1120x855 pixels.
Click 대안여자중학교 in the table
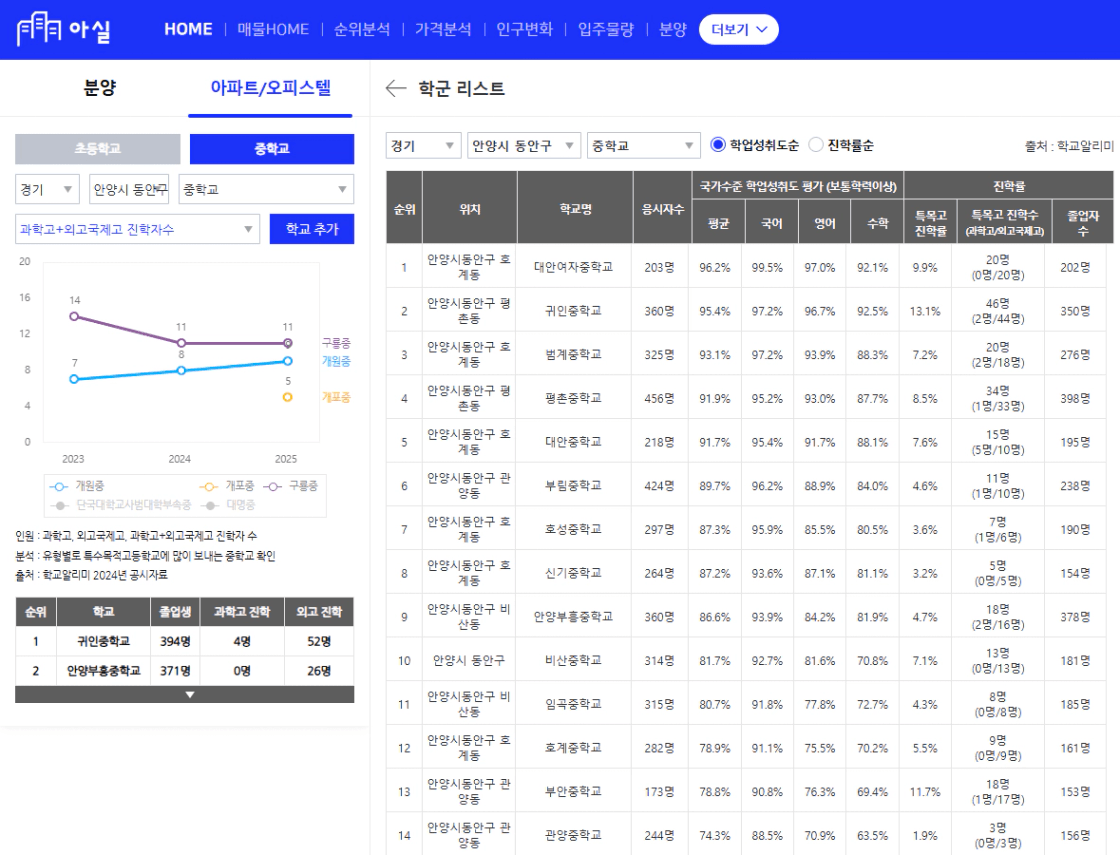point(574,267)
